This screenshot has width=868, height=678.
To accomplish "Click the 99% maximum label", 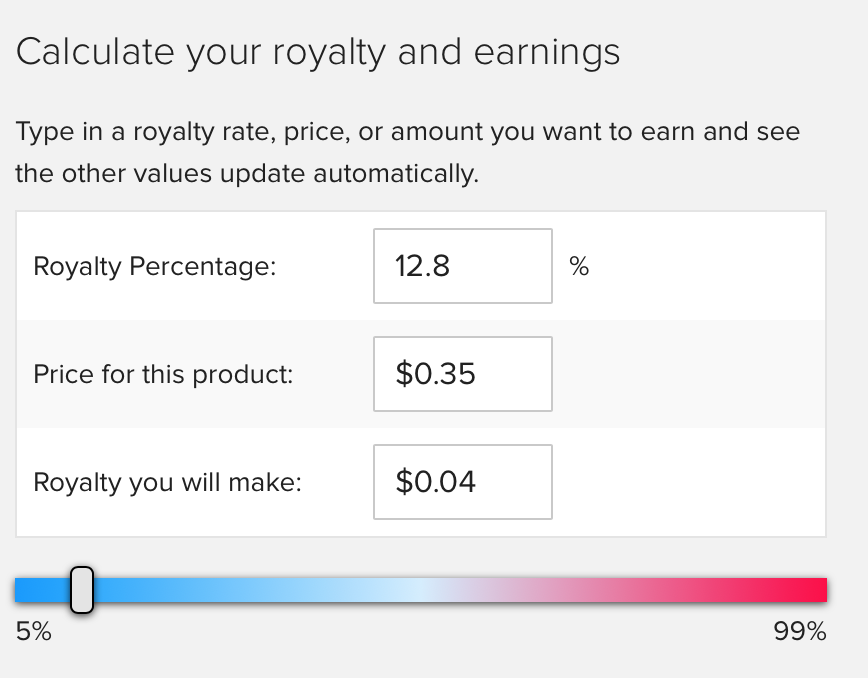I will click(800, 632).
